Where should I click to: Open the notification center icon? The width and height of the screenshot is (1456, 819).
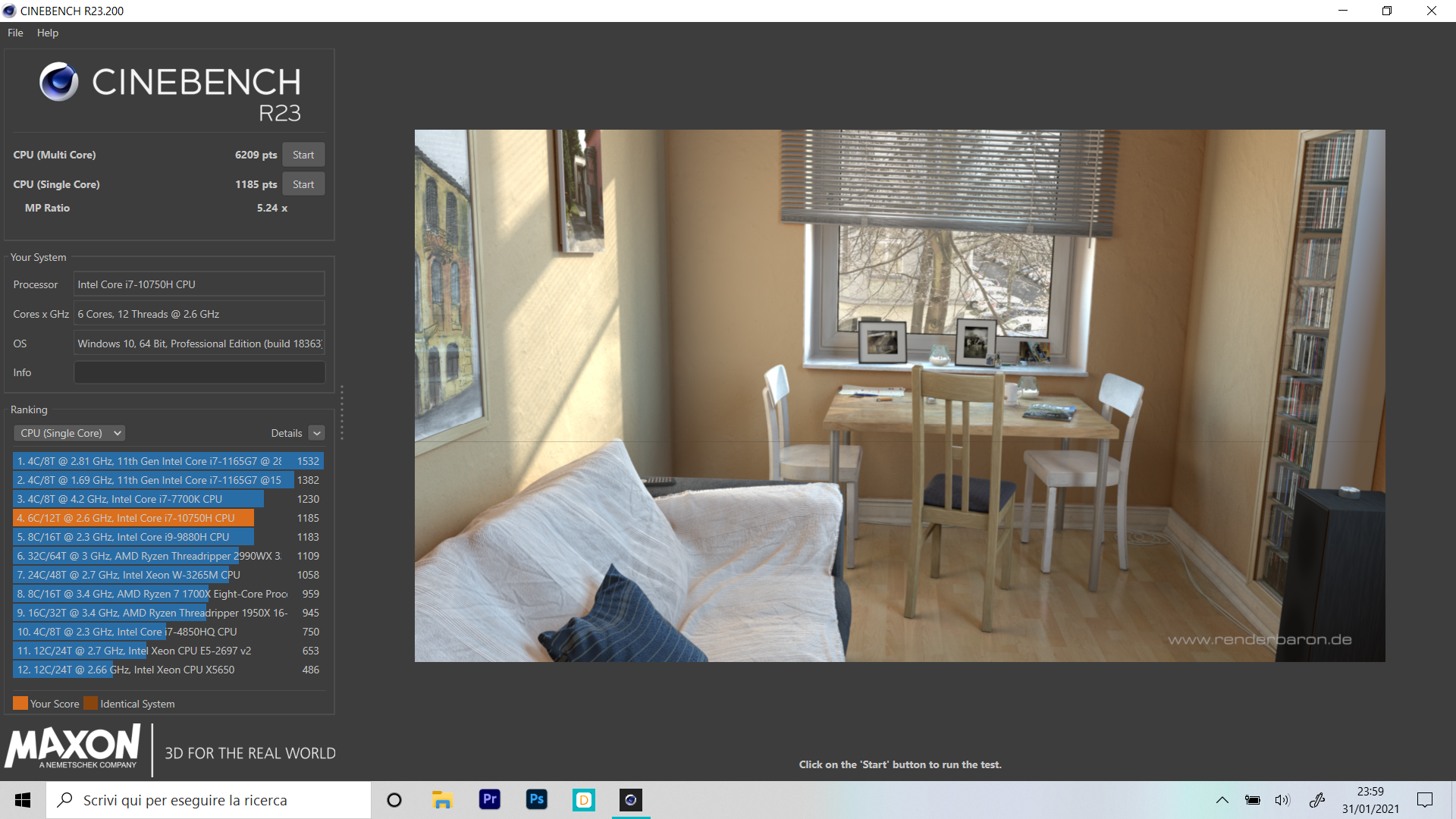1425,800
